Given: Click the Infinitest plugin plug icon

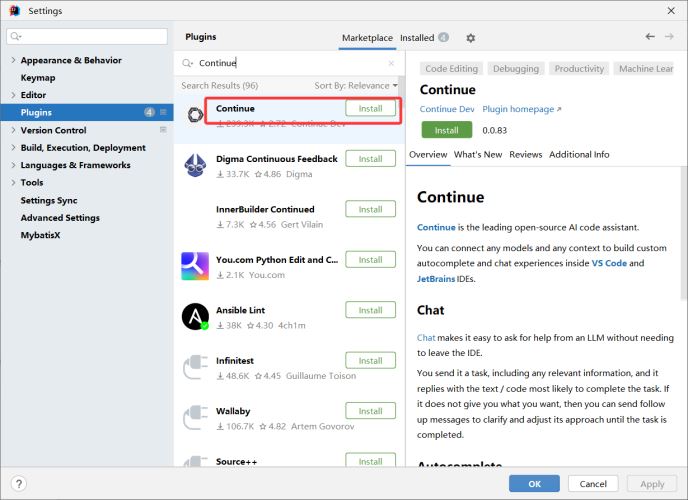Looking at the screenshot, I should tap(195, 367).
